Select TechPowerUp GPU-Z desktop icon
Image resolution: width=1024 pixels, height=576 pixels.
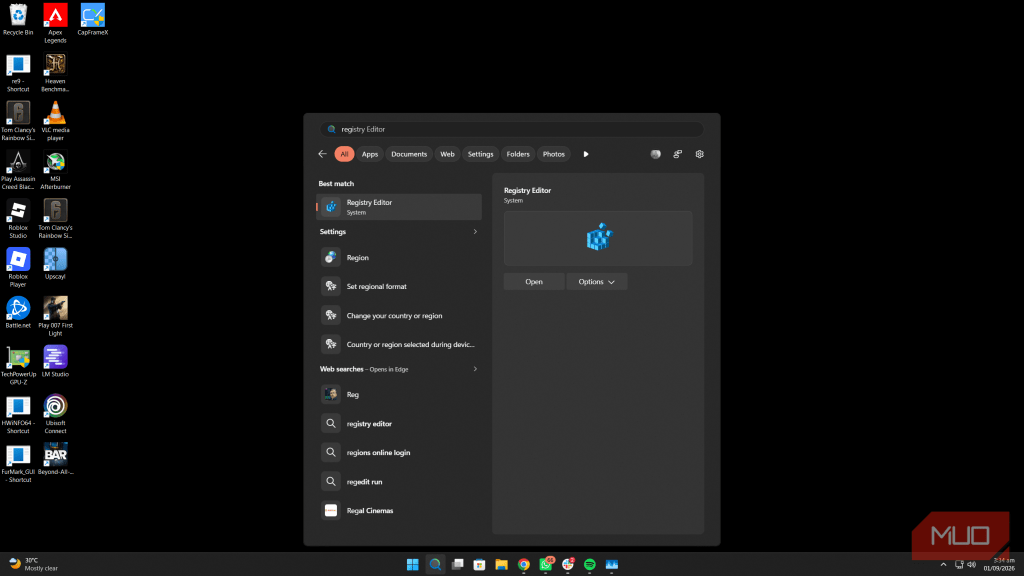point(18,365)
